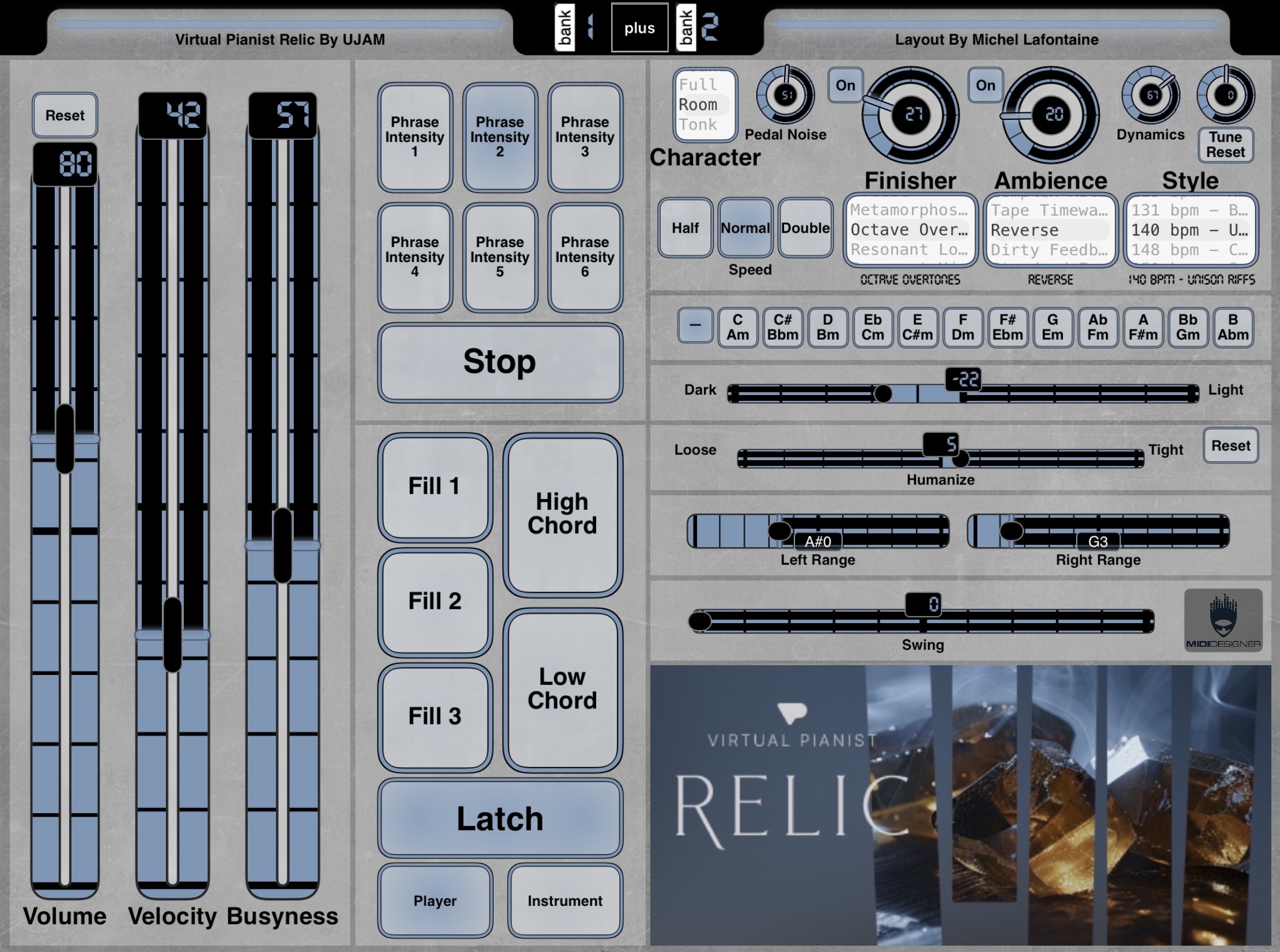Switch to Player mode
The width and height of the screenshot is (1280, 952).
click(435, 900)
